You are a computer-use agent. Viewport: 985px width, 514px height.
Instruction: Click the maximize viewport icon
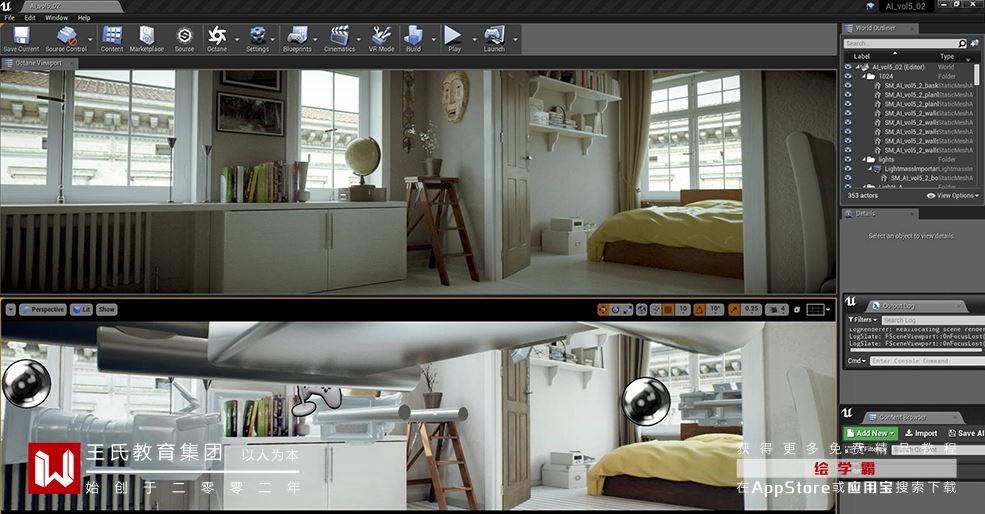point(797,309)
